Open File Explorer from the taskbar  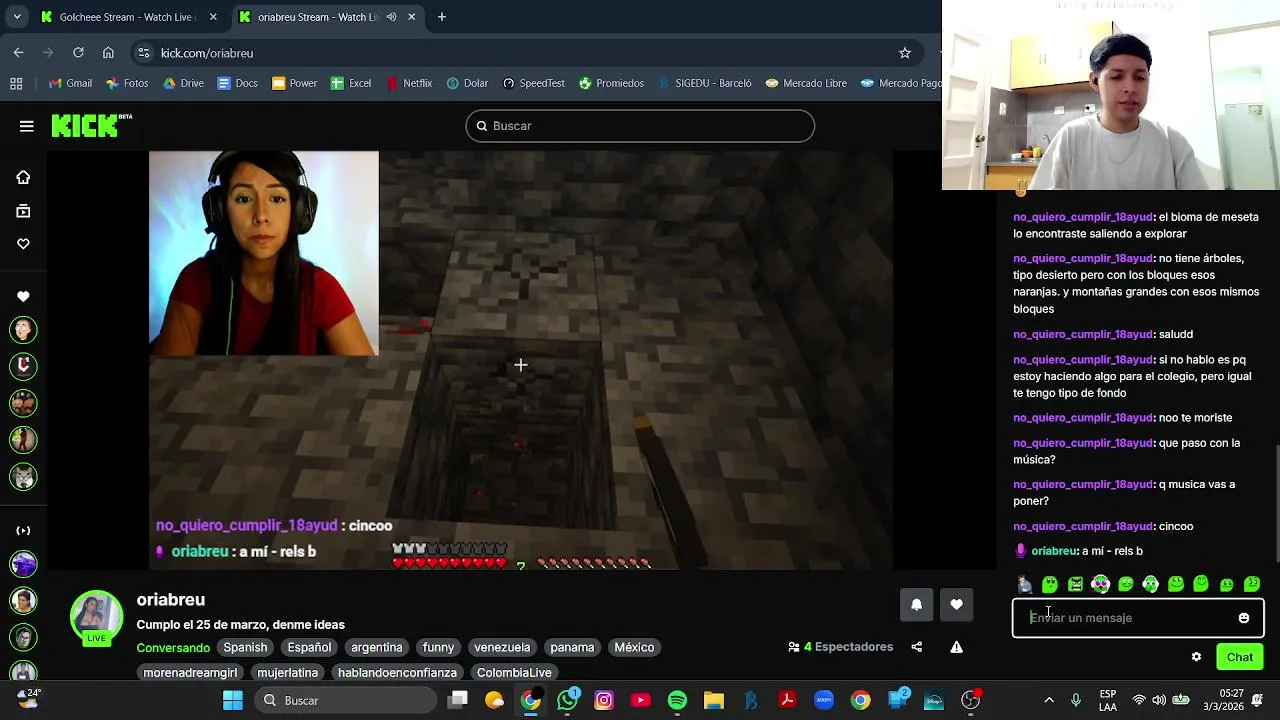714,700
